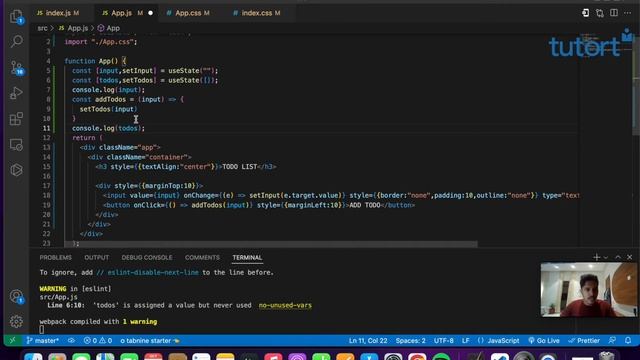
Task: Click the src breadcrumb
Action: (x=42, y=28)
